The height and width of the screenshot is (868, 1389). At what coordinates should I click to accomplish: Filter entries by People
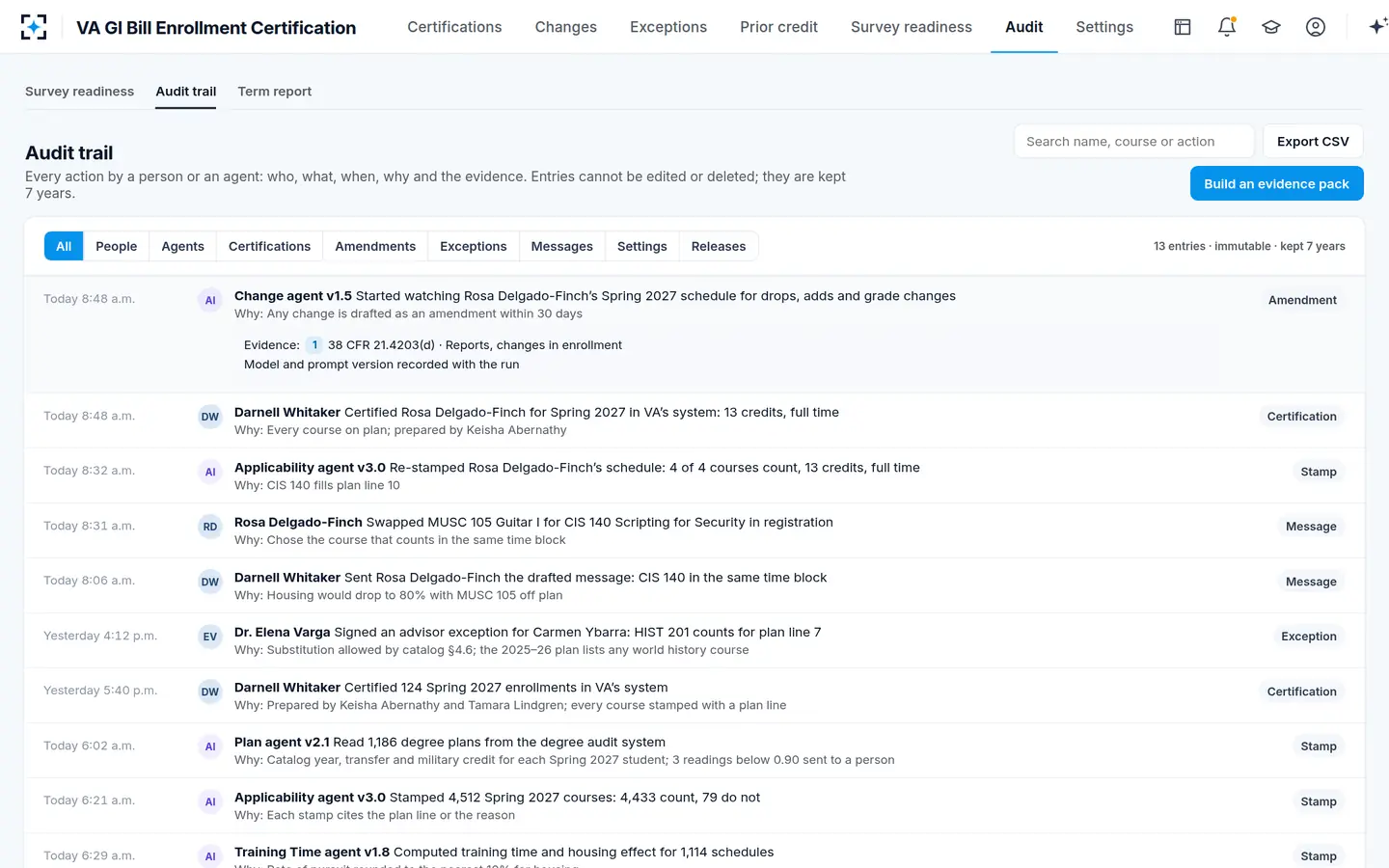(x=117, y=246)
